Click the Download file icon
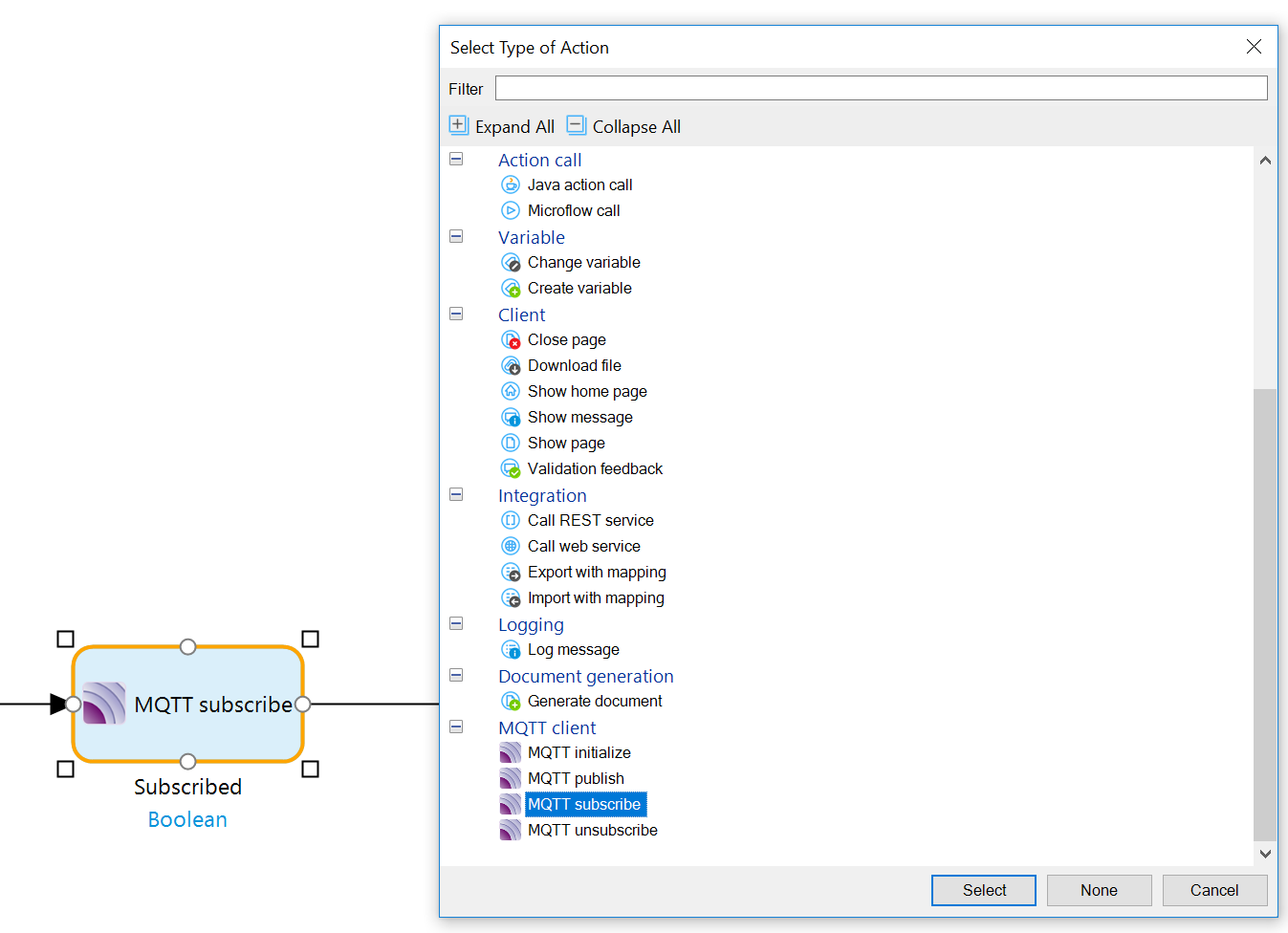Viewport: 1288px width, 933px height. click(x=512, y=365)
